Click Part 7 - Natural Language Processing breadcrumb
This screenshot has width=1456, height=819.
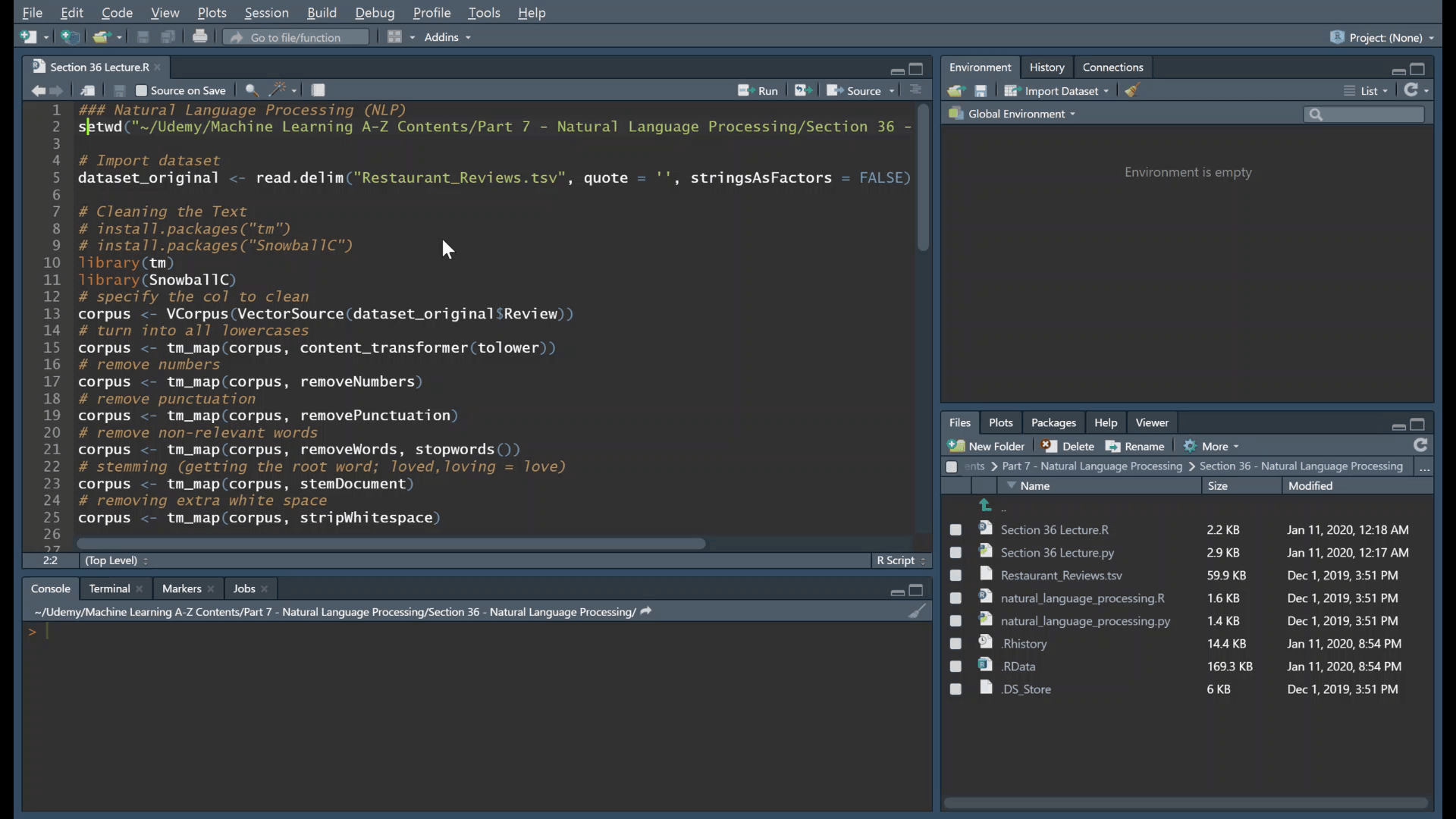(x=1092, y=466)
